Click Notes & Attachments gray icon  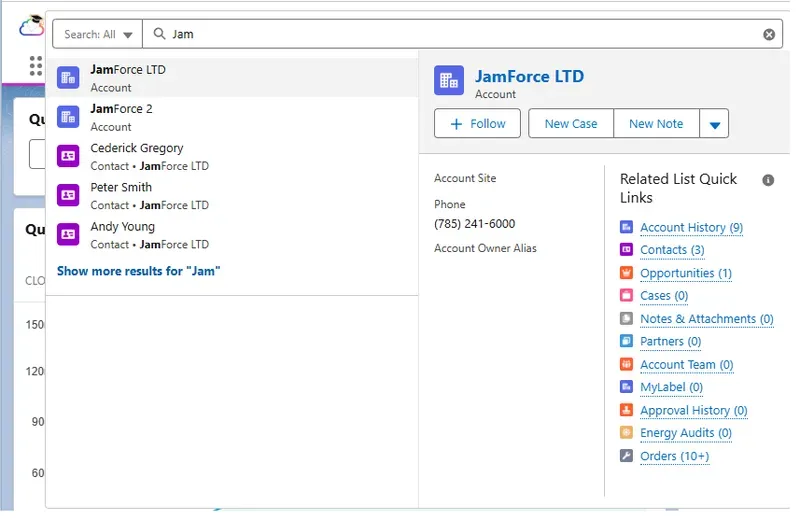click(626, 318)
